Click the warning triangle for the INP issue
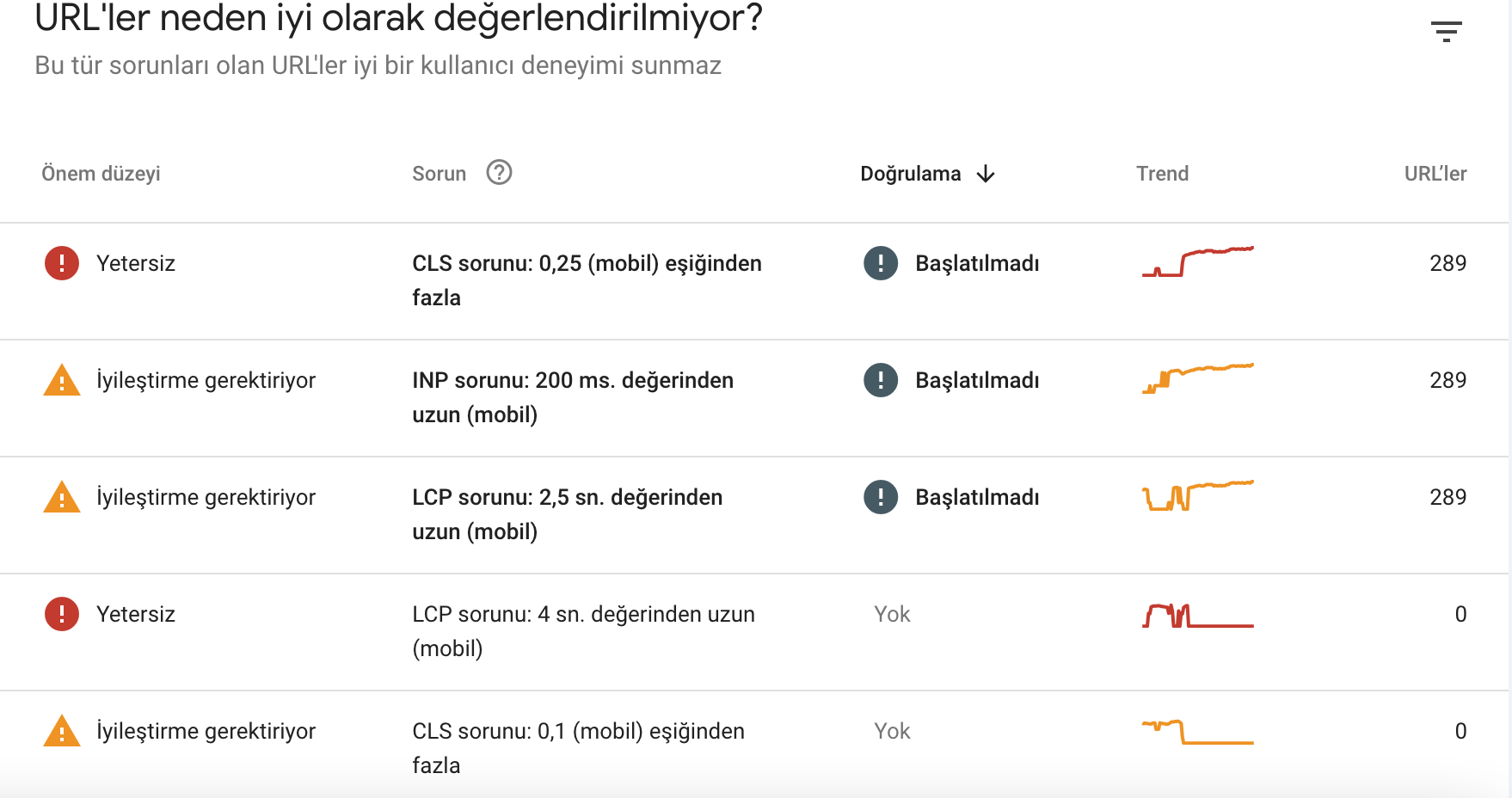 (x=62, y=380)
